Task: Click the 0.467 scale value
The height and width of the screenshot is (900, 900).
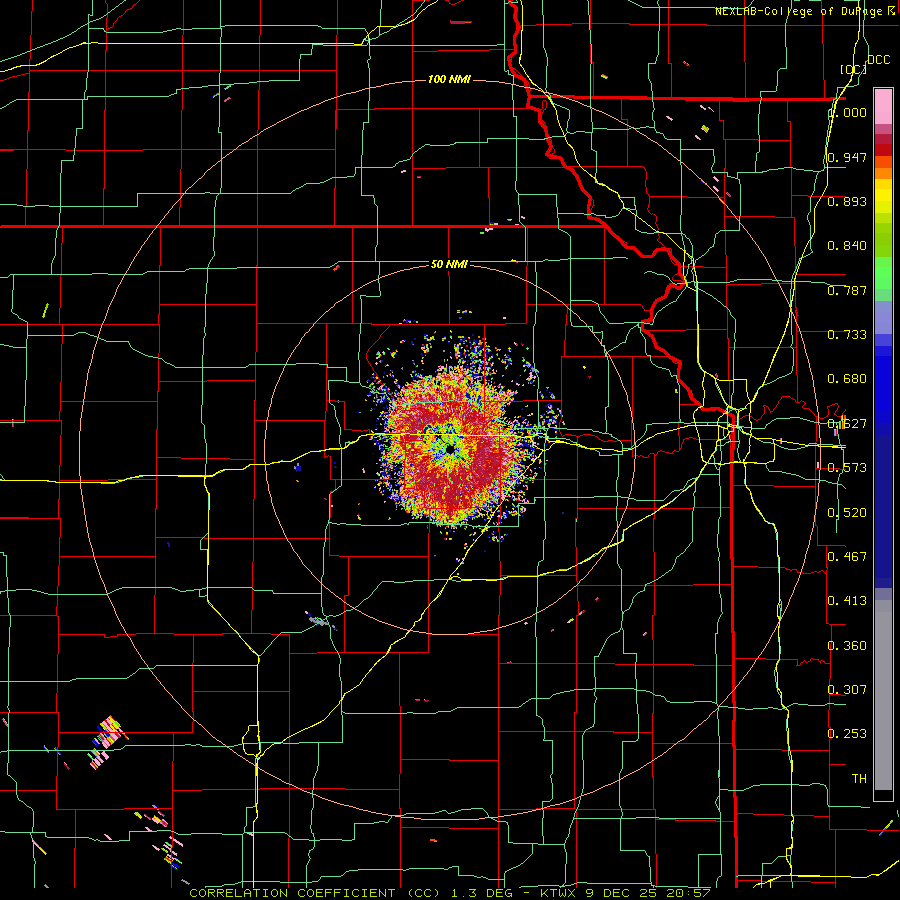Action: [x=847, y=556]
